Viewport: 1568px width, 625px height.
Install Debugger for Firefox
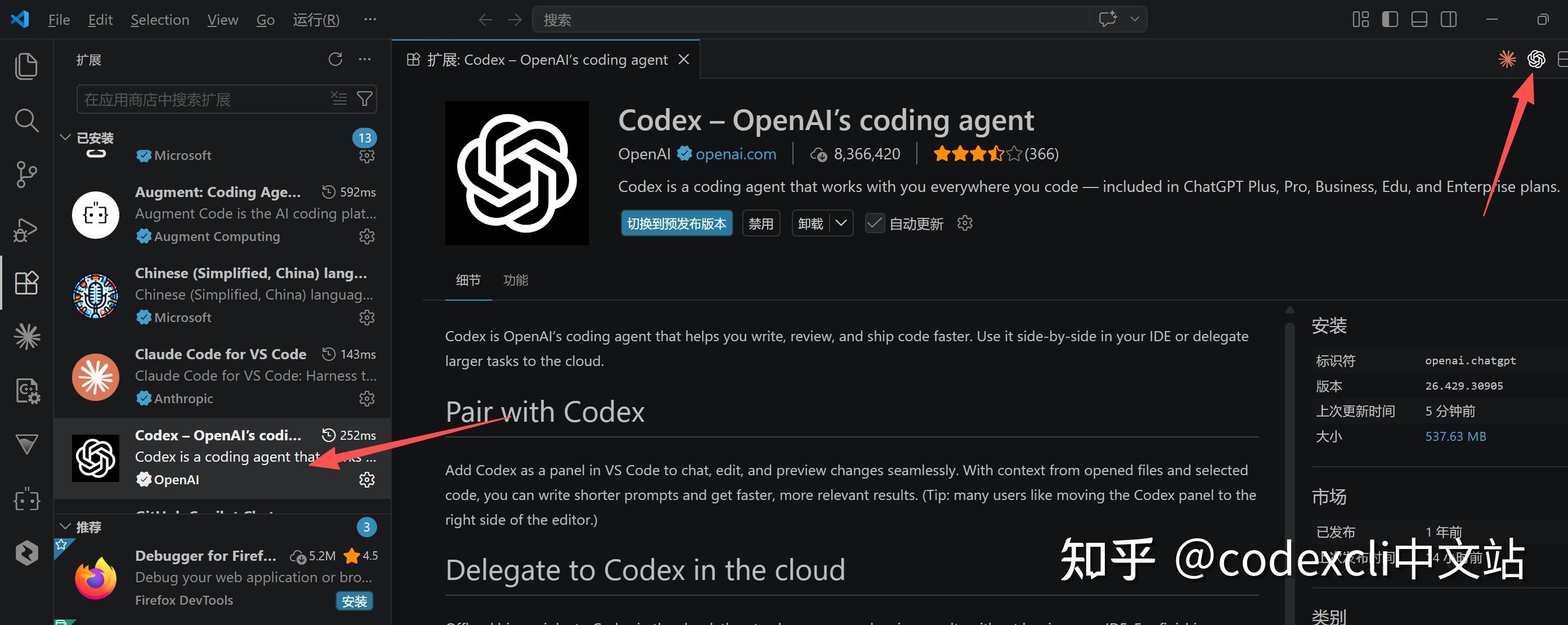(354, 601)
